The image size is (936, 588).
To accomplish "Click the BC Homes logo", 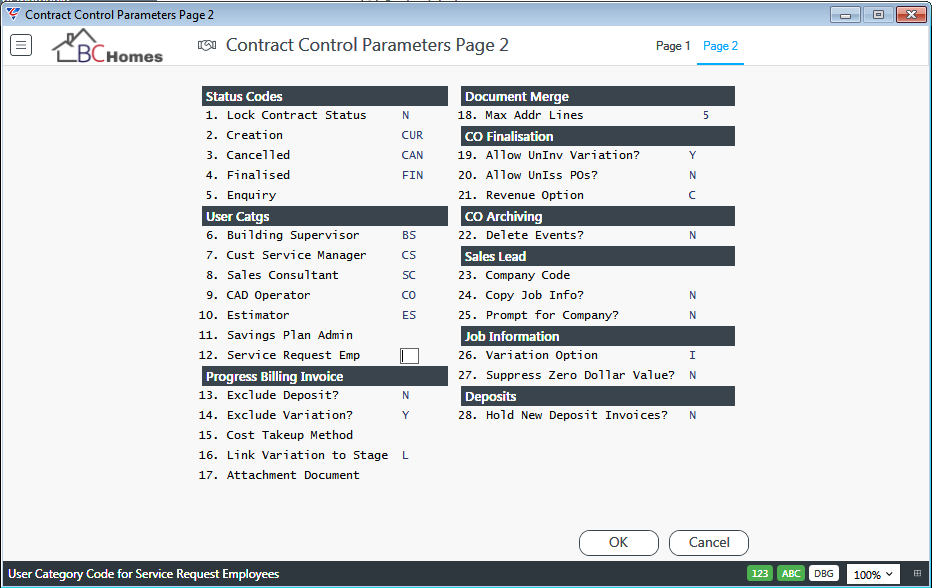I will [x=107, y=46].
